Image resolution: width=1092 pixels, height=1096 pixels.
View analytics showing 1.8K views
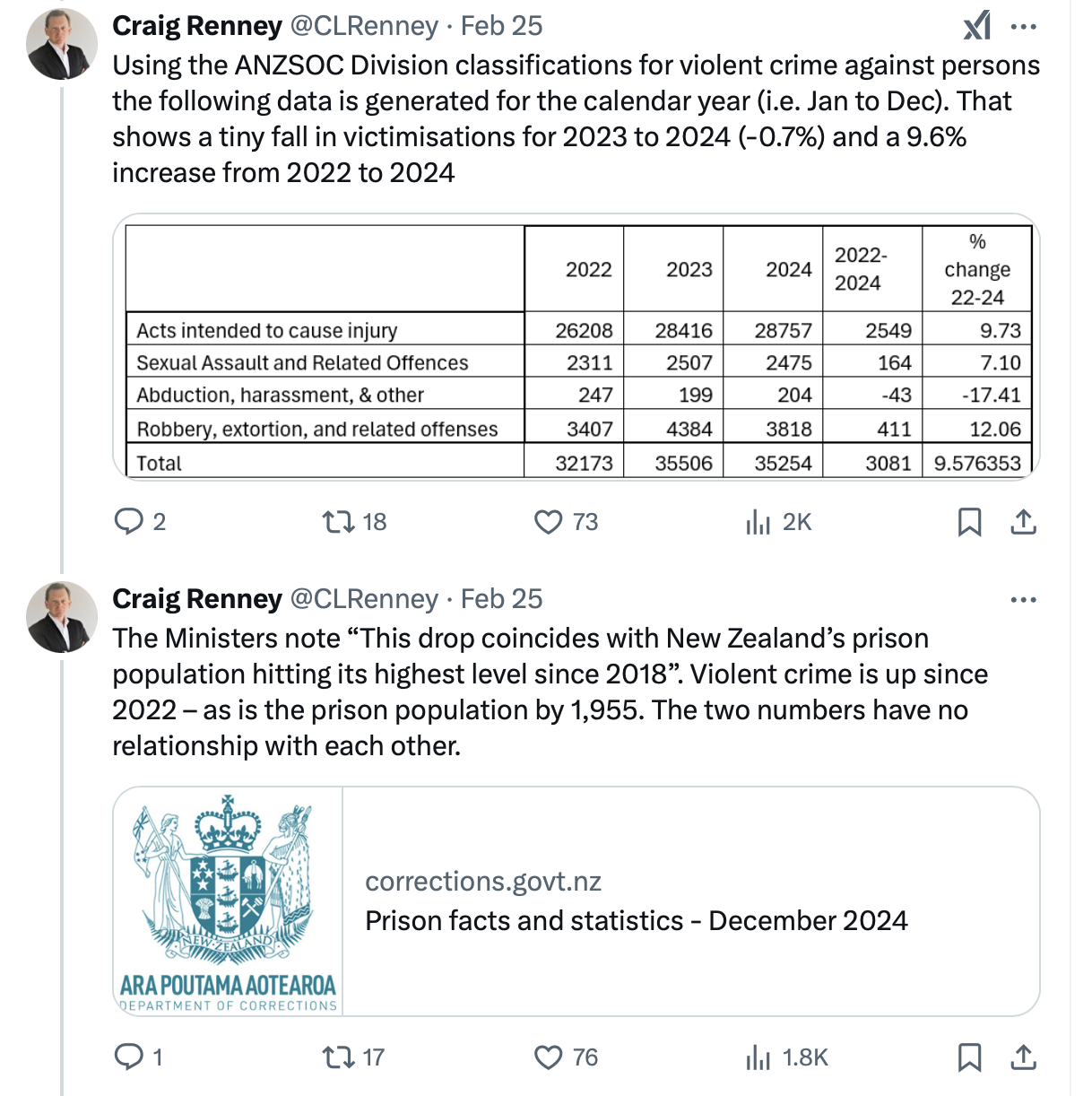tap(758, 1057)
